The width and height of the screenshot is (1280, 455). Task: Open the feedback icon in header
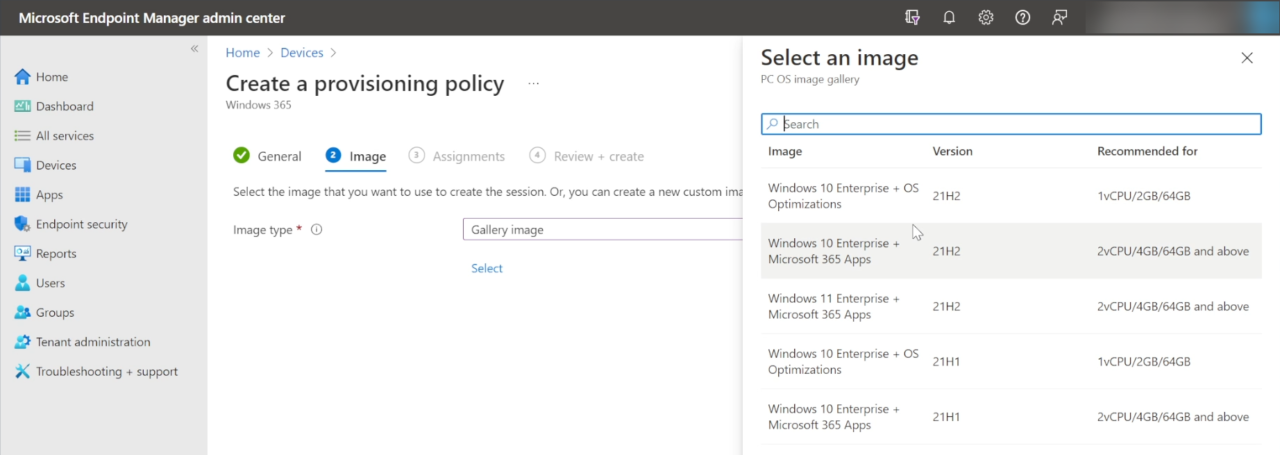click(x=1059, y=17)
